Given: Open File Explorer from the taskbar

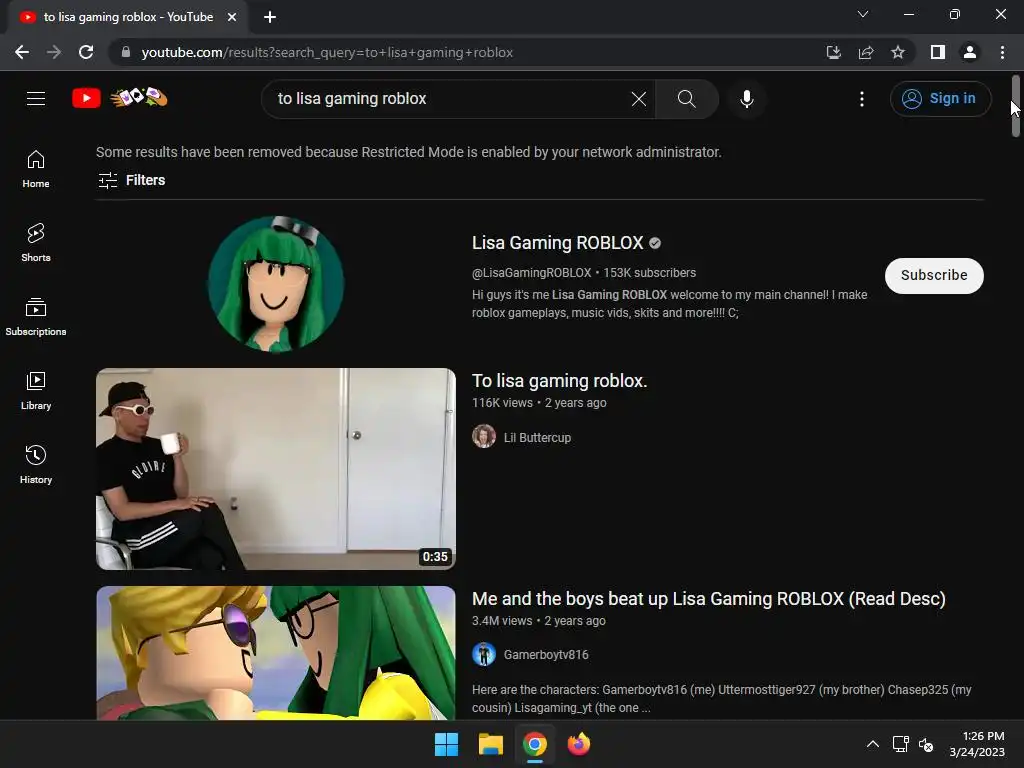Looking at the screenshot, I should (490, 744).
